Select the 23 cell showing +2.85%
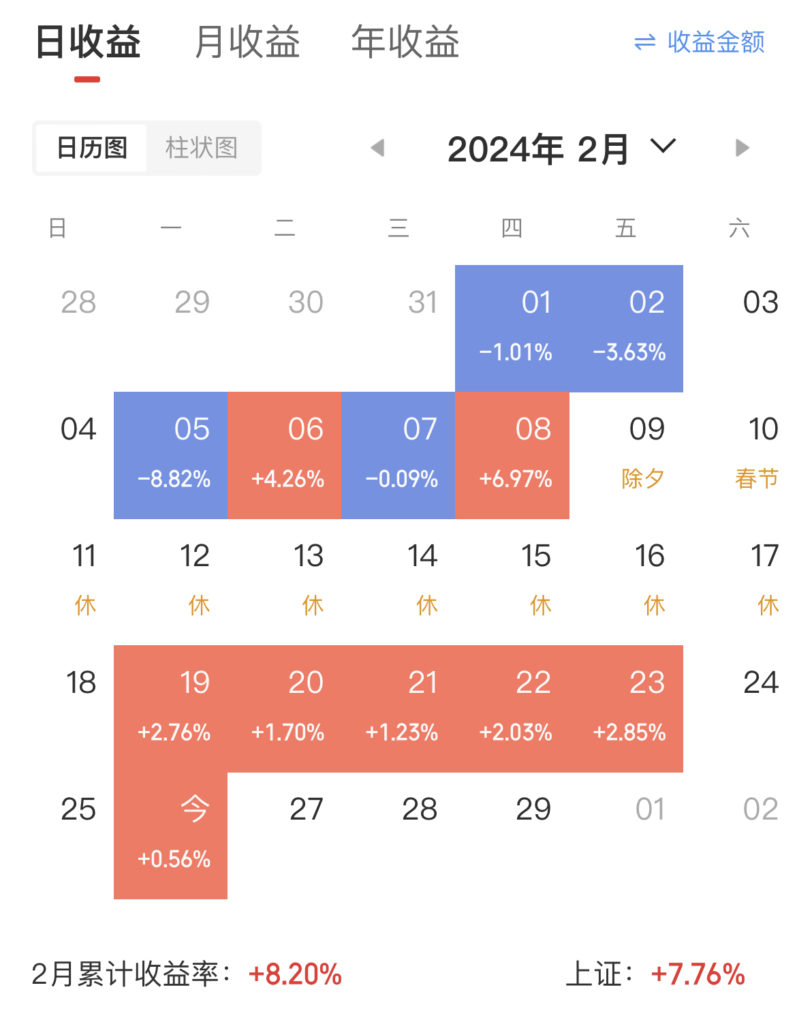 [x=626, y=709]
